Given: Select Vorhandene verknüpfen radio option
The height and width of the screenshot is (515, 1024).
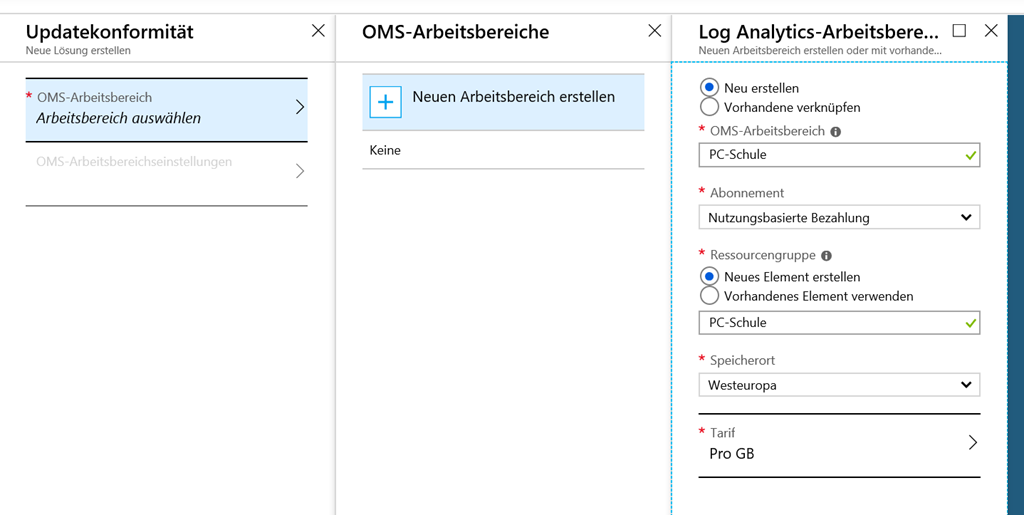Looking at the screenshot, I should 709,107.
